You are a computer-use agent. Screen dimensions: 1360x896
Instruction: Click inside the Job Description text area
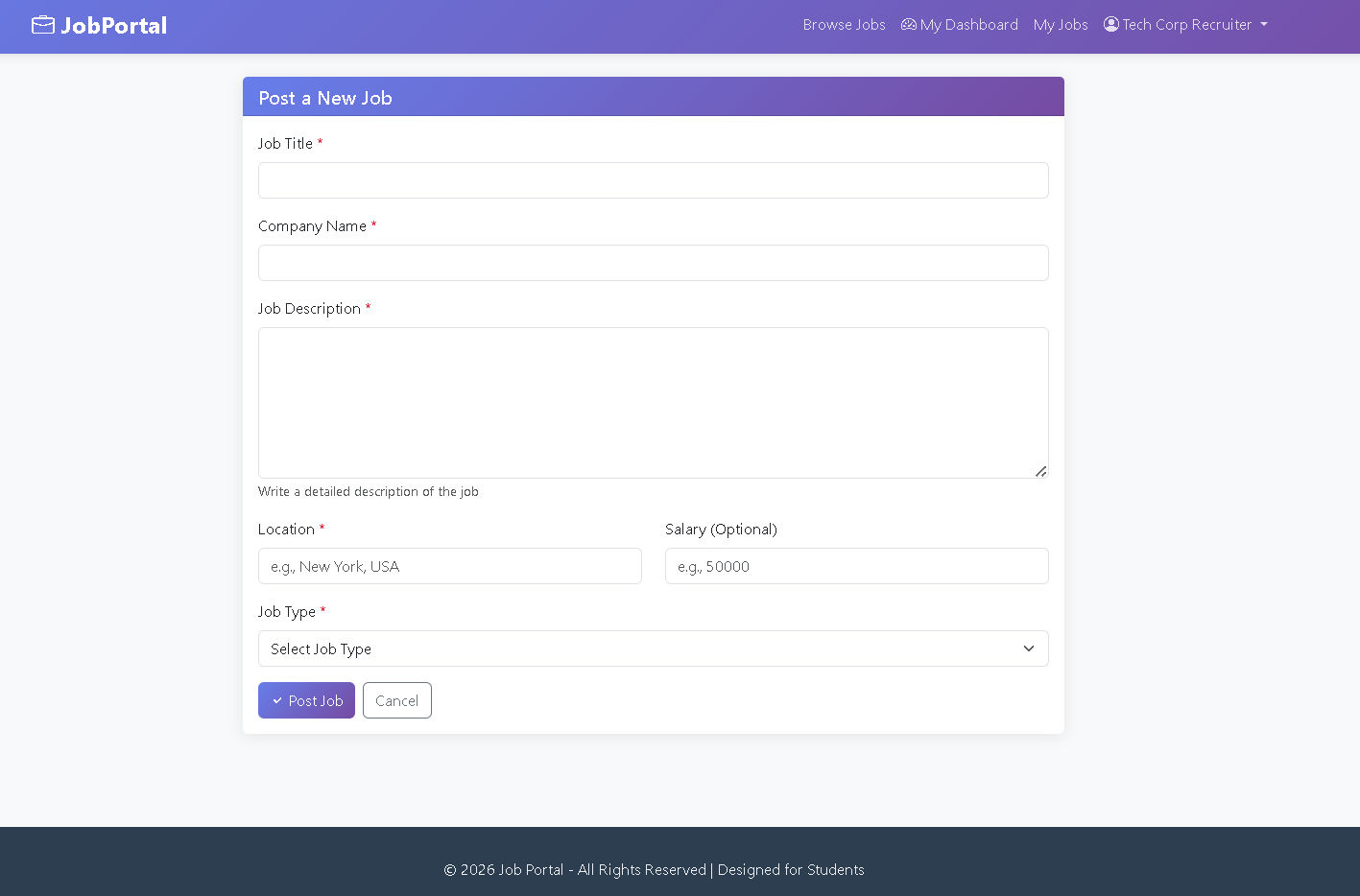pos(654,403)
